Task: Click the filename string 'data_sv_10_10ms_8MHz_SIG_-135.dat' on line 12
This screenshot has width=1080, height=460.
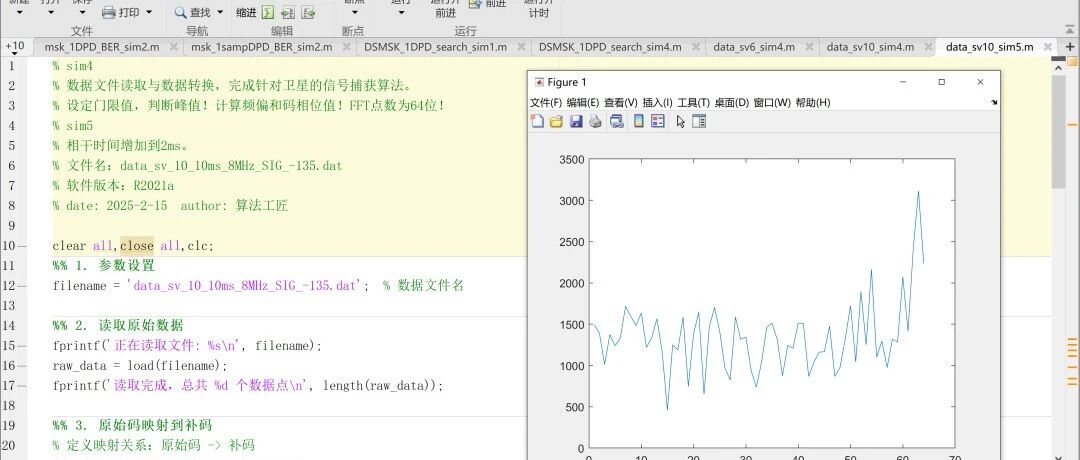Action: tap(245, 285)
